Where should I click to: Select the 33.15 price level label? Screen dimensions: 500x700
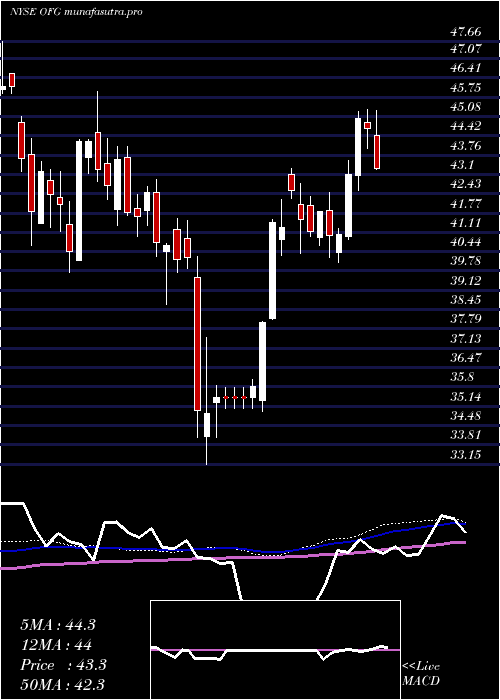click(466, 455)
